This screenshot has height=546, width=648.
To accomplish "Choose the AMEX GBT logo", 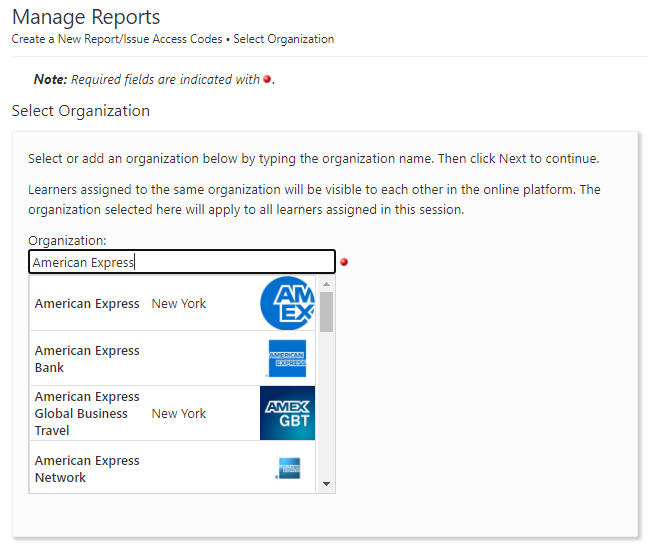I will click(x=288, y=413).
